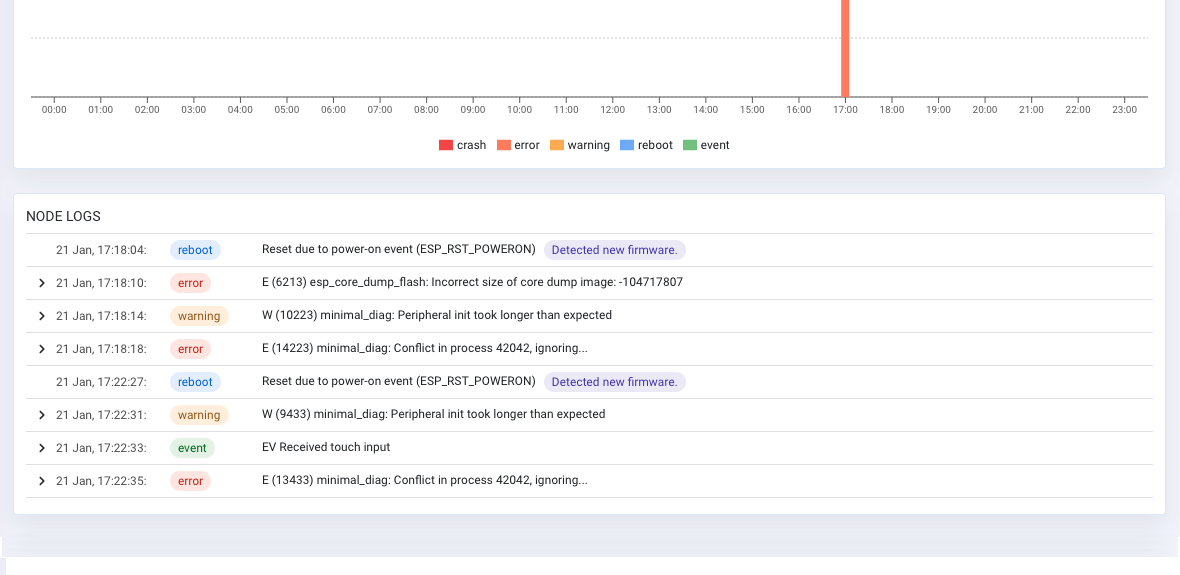
Task: Expand the 17:22:33 touch input event
Action: point(41,448)
